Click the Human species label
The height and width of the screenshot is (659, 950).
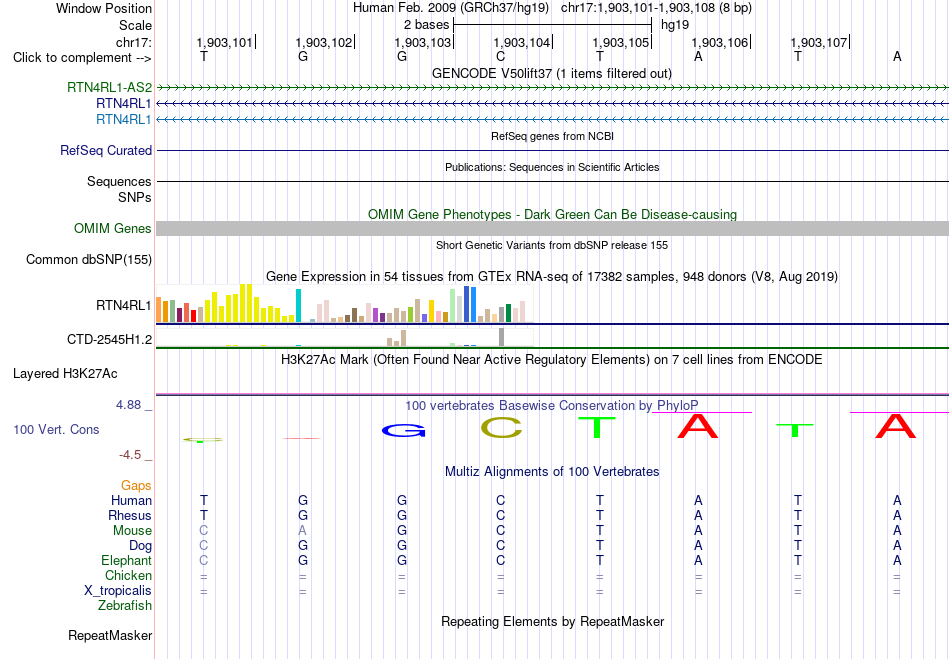(x=131, y=500)
